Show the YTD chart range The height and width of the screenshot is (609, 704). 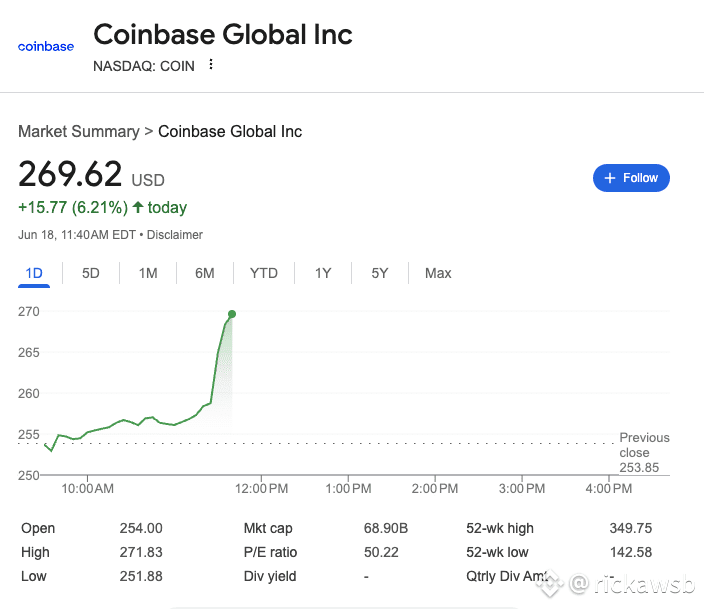264,273
